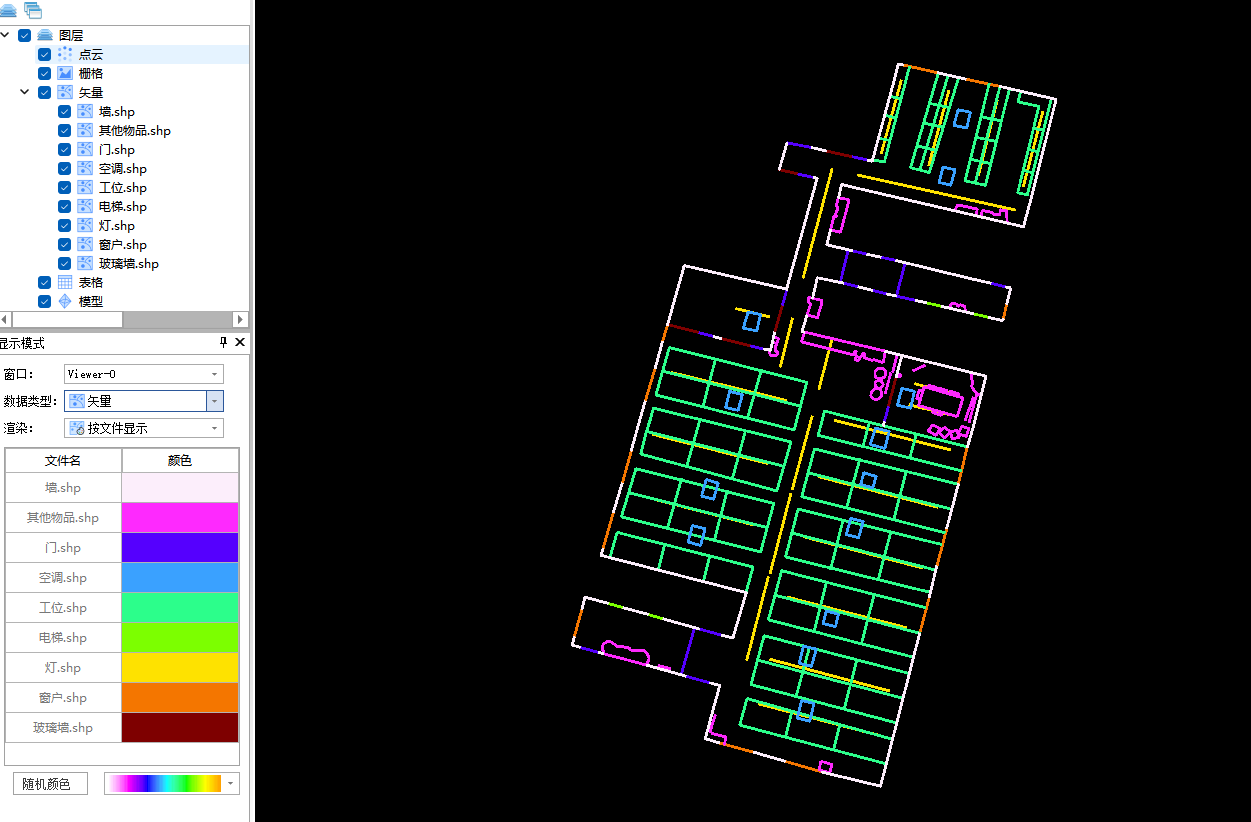
Task: Change the color swatch for 墙.shp
Action: tap(180, 488)
